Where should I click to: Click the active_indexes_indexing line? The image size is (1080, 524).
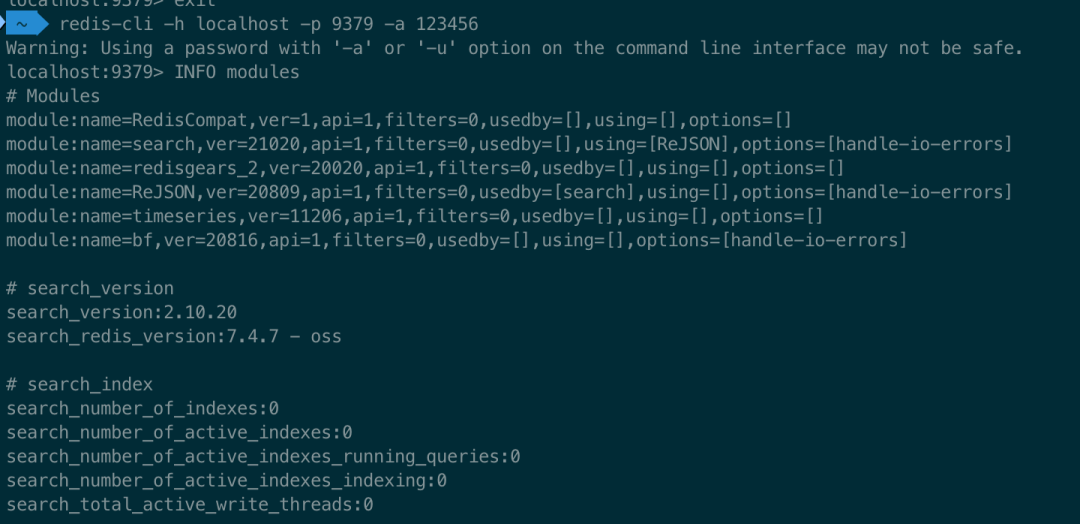(x=226, y=480)
